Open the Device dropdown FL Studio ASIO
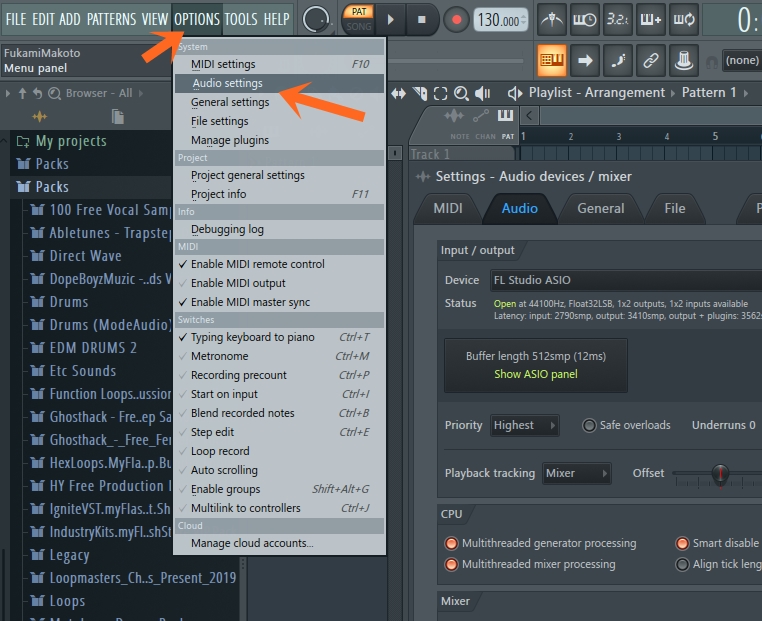 click(x=620, y=280)
